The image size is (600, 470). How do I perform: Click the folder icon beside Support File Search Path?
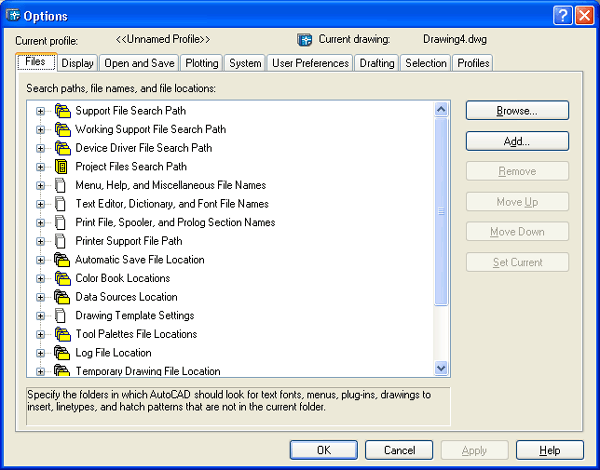tap(61, 111)
